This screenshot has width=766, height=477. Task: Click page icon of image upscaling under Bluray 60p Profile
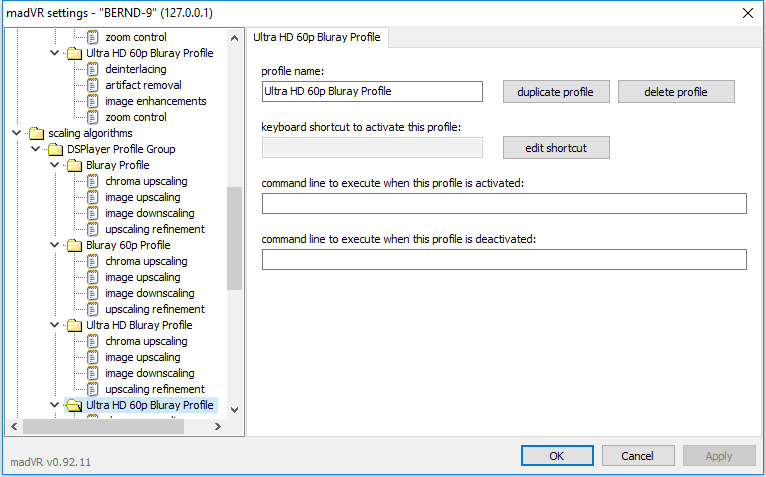[92, 278]
